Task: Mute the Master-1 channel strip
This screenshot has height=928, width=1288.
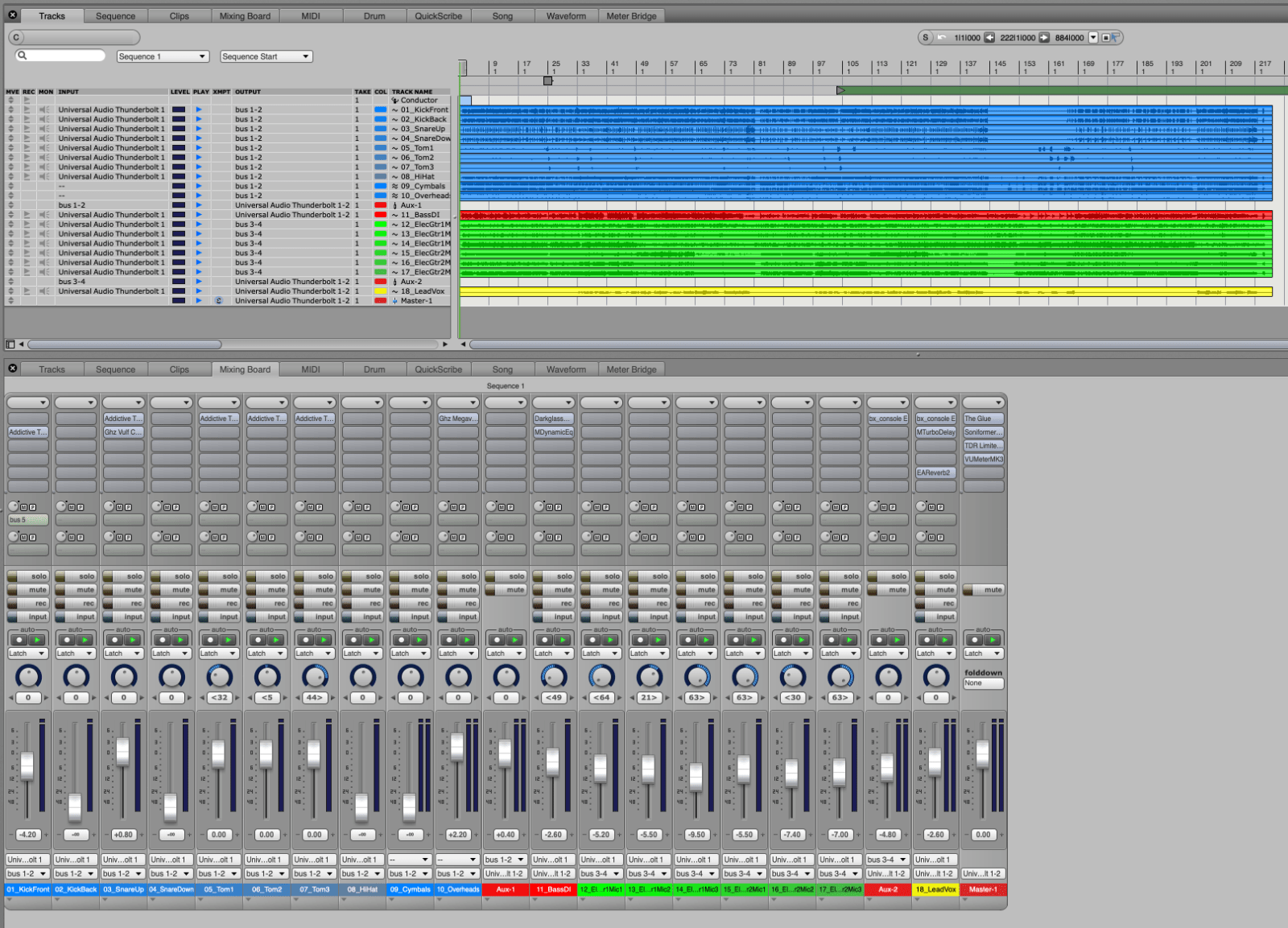Action: click(x=983, y=589)
